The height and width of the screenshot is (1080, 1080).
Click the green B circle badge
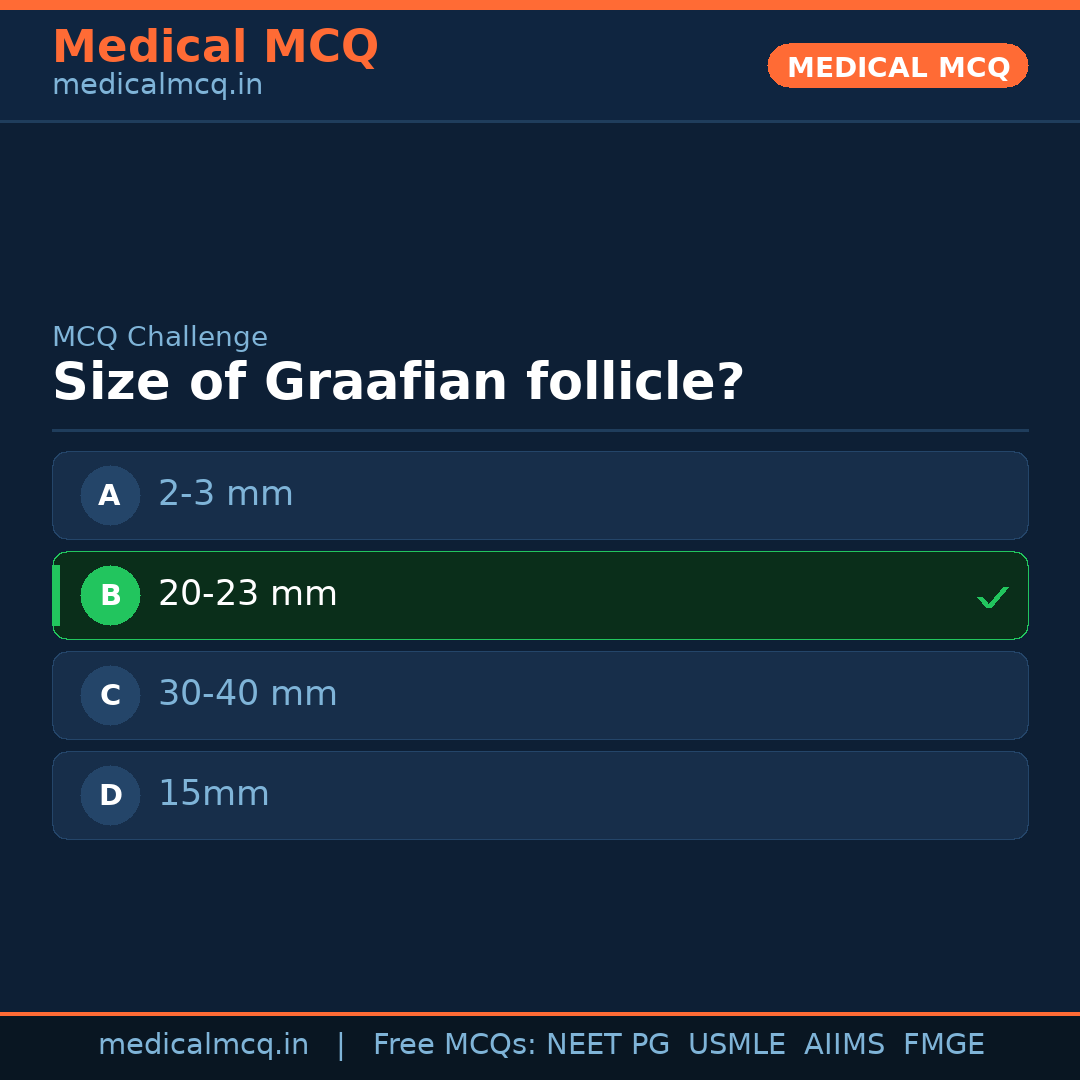click(110, 595)
